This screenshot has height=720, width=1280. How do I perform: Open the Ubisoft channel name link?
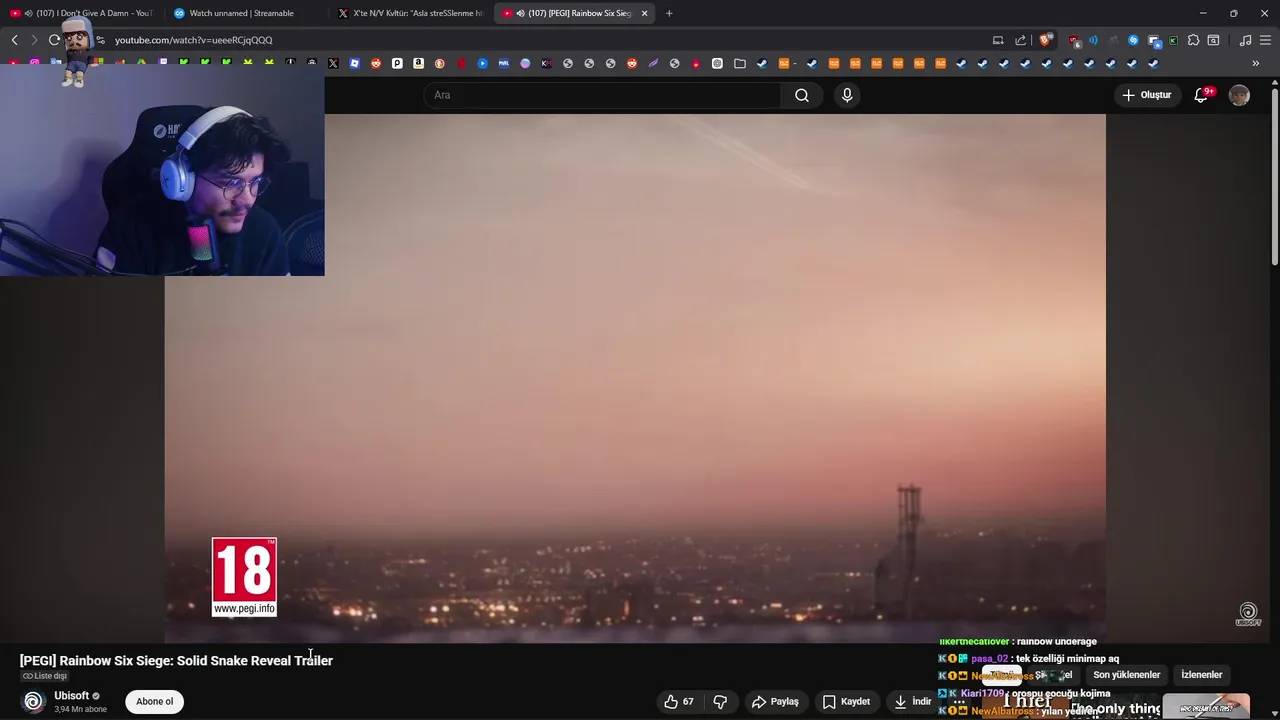(72, 696)
